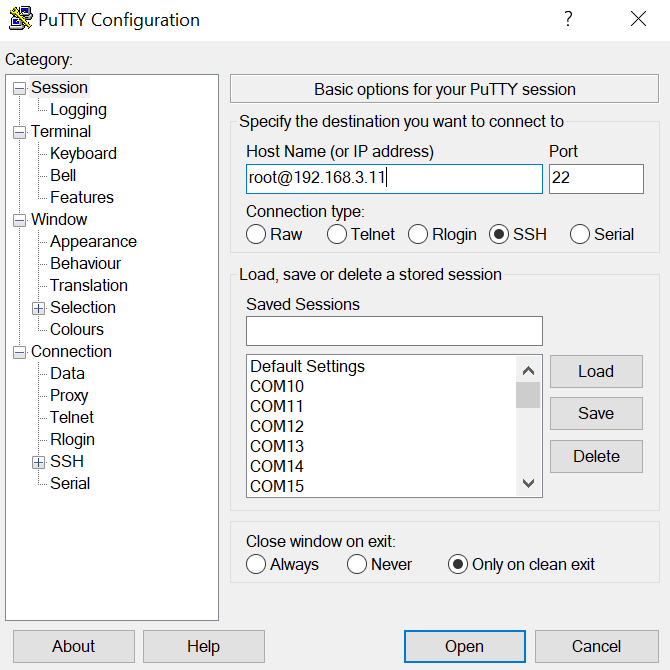
Task: Collapse the Session tree node
Action: [19, 88]
